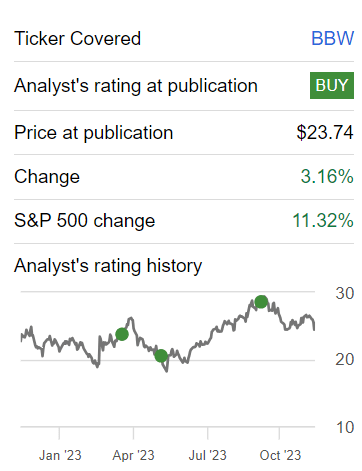The width and height of the screenshot is (362, 471).
Task: Select the $23.74 price value
Action: (325, 132)
